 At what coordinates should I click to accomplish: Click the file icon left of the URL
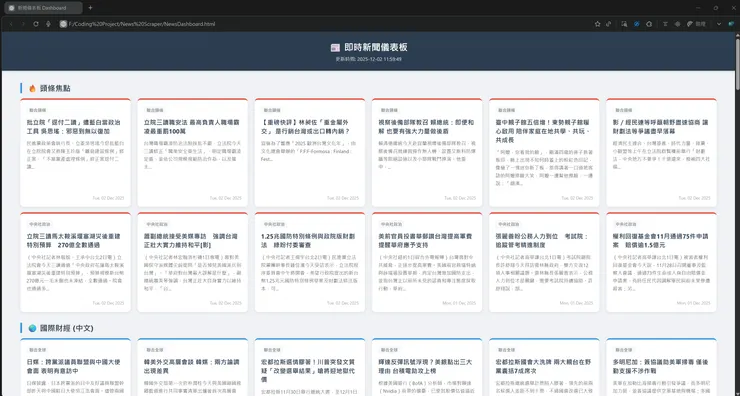(x=63, y=24)
